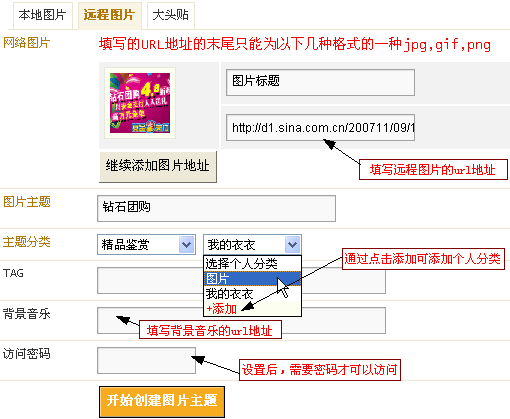Pick 我的衣衣 in the open list
The height and width of the screenshot is (419, 510).
pos(252,294)
